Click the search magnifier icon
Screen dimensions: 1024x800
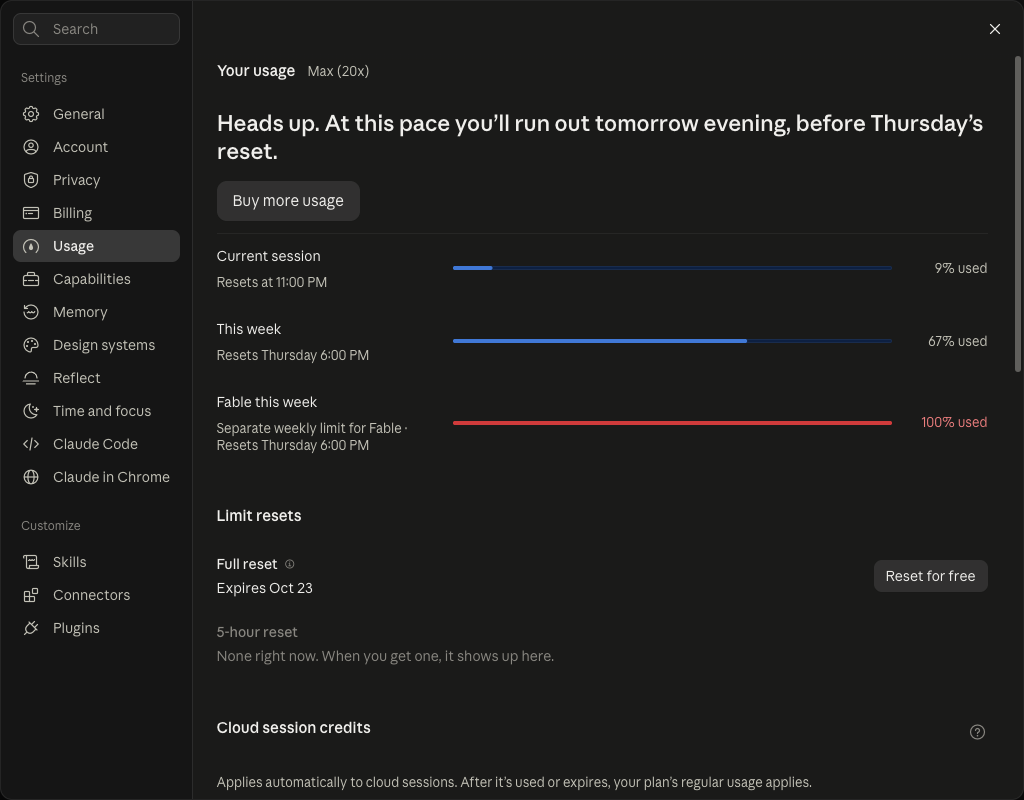pyautogui.click(x=31, y=29)
